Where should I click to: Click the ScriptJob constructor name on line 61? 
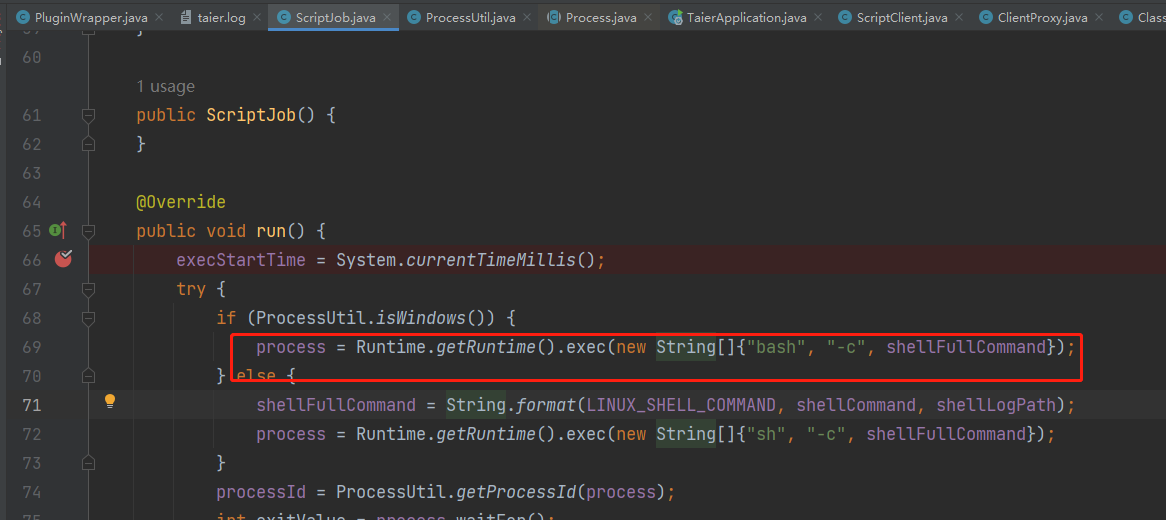(251, 115)
